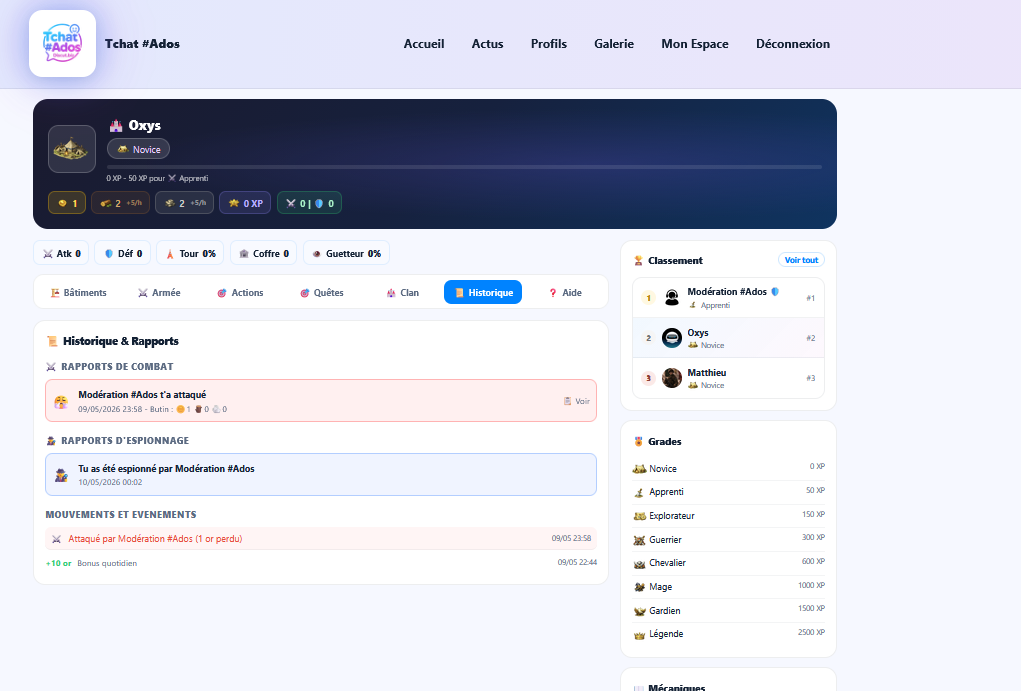This screenshot has height=691, width=1021.
Task: Click the Explorateur grade row icon
Action: tap(639, 516)
